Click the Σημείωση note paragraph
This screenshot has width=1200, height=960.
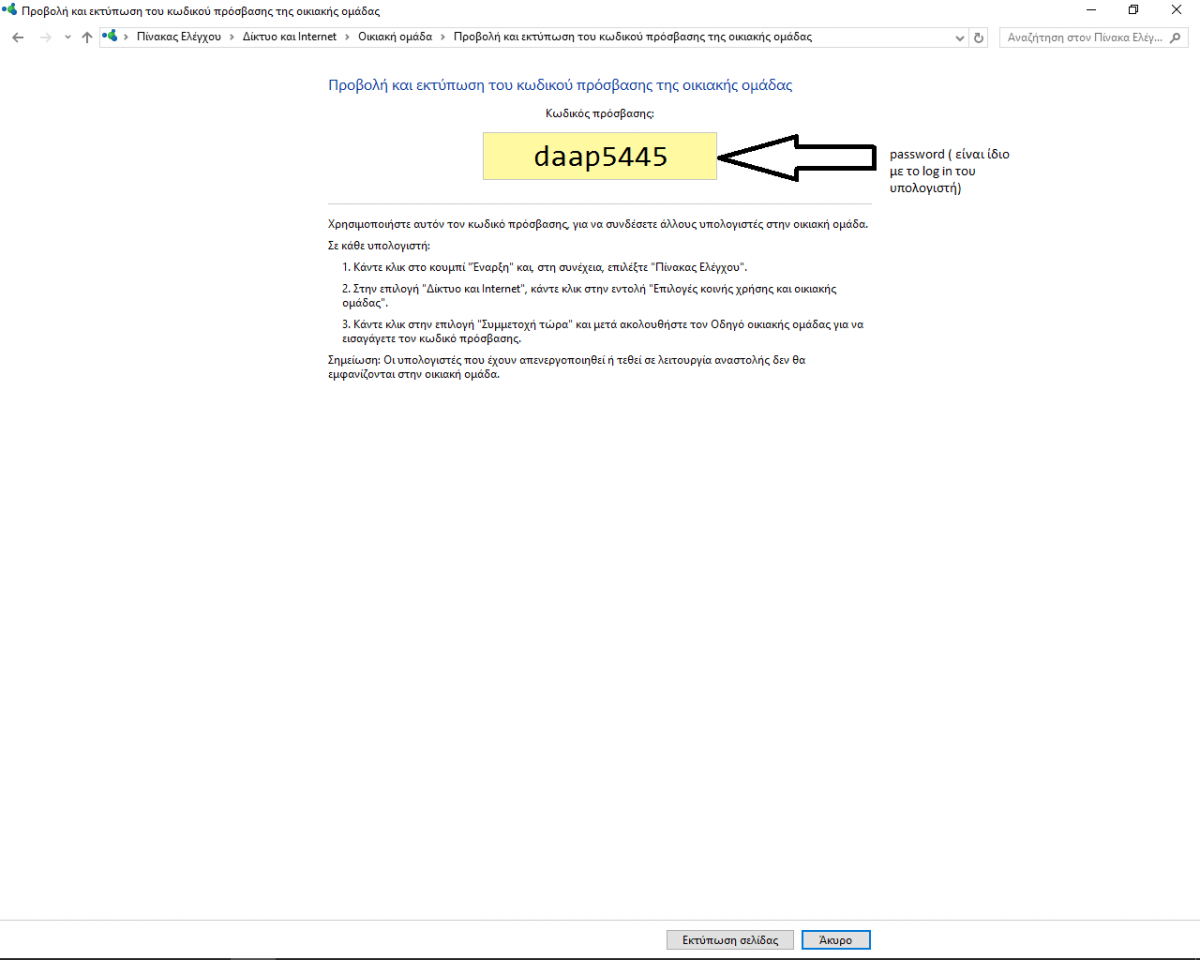pyautogui.click(x=567, y=367)
